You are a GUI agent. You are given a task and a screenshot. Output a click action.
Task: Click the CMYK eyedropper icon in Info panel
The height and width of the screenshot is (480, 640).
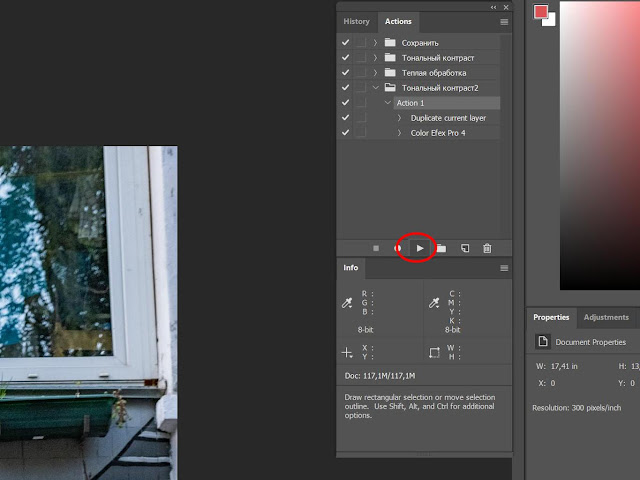point(434,303)
